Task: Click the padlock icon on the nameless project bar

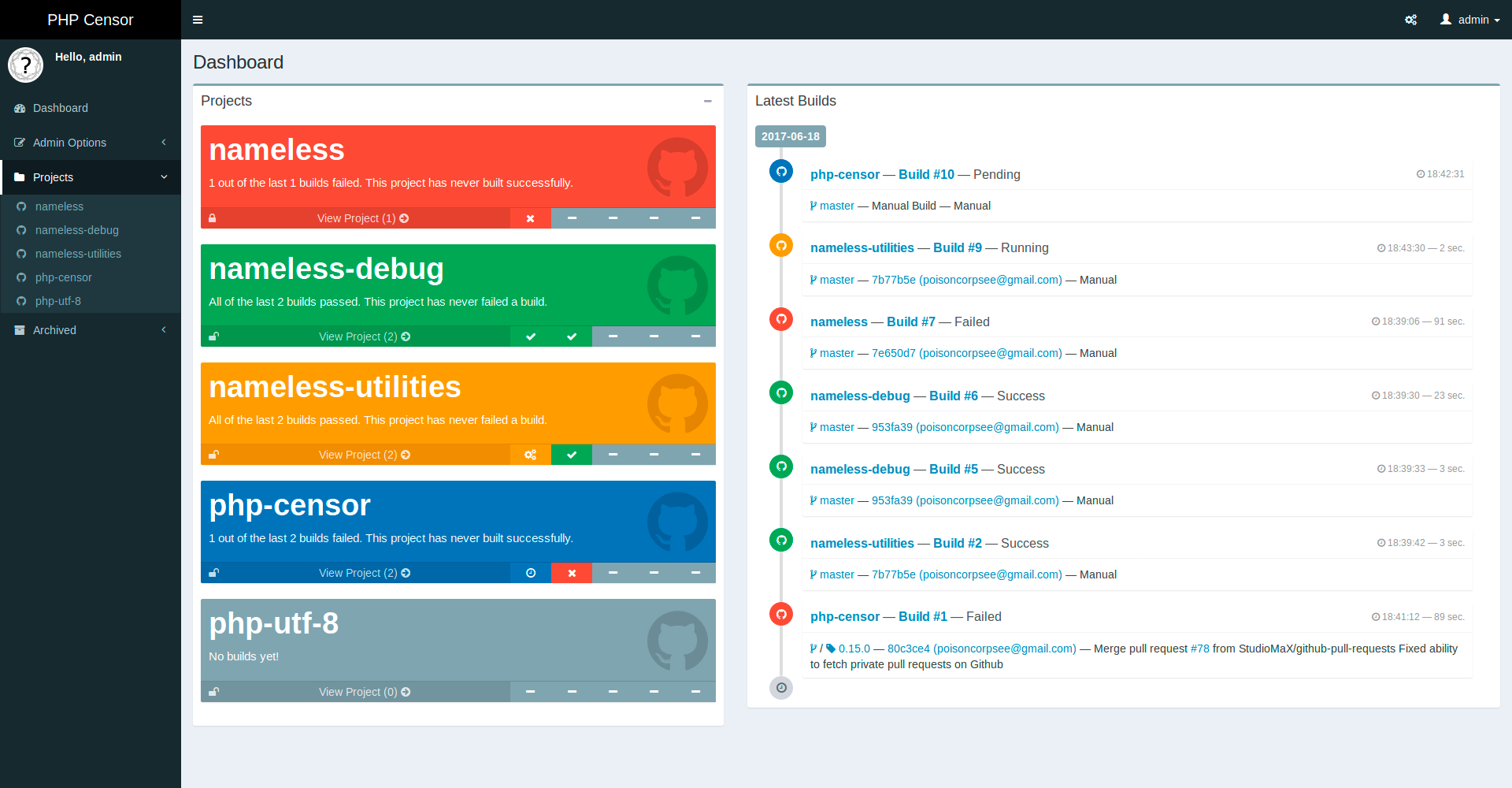Action: point(213,218)
